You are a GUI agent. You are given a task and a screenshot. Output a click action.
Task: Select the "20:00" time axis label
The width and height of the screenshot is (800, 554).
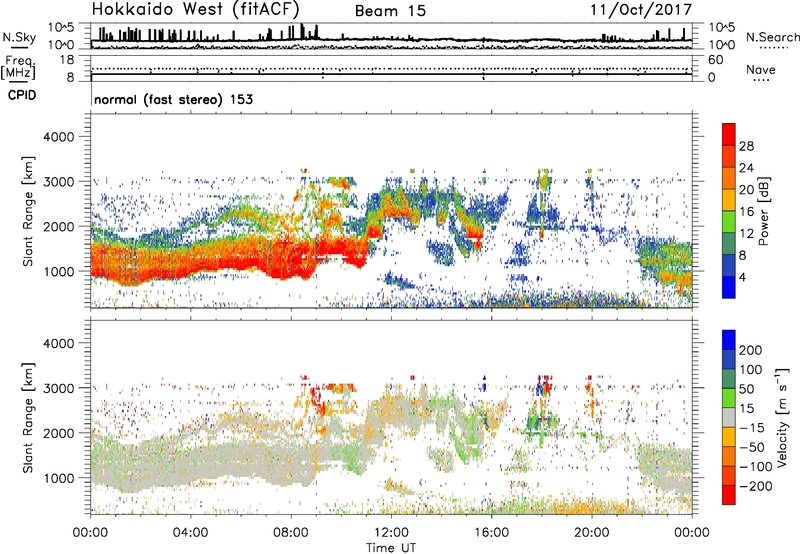coord(591,532)
